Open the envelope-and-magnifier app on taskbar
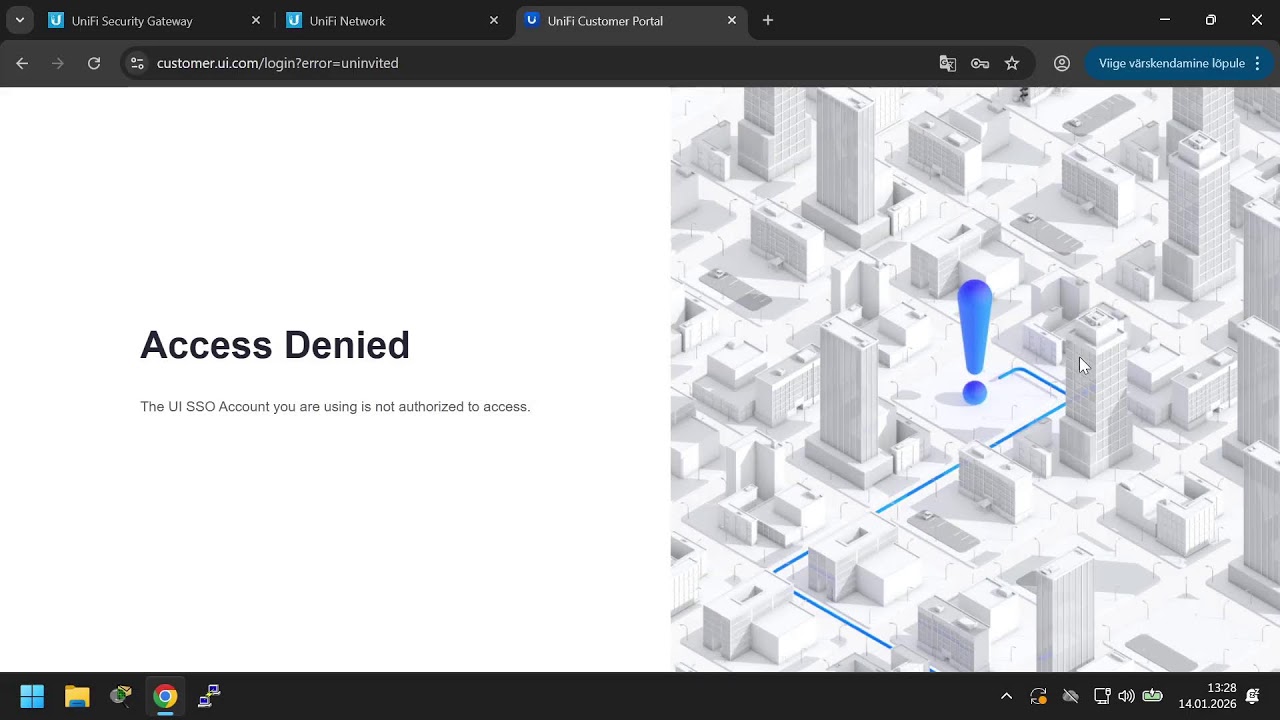The width and height of the screenshot is (1280, 720). [x=121, y=696]
